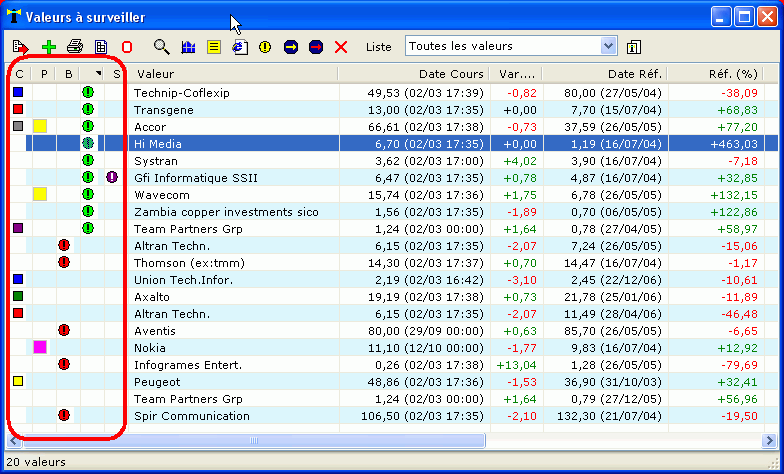784x474 pixels.
Task: Click yellow P square on Wavecom row
Action: pos(40,194)
